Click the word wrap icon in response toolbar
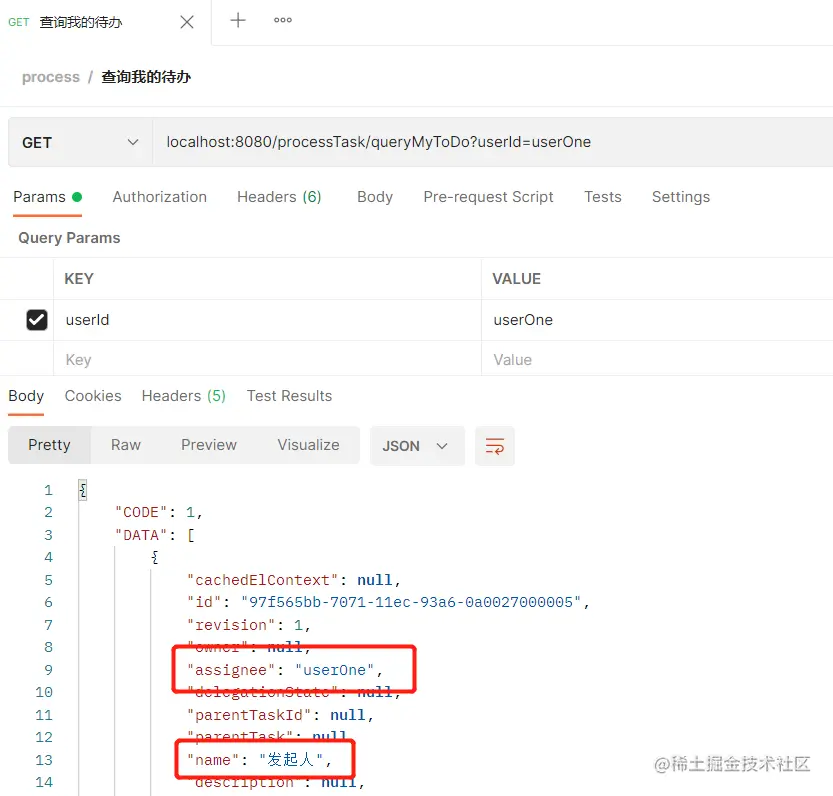Viewport: 833px width, 796px height. pyautogui.click(x=495, y=446)
